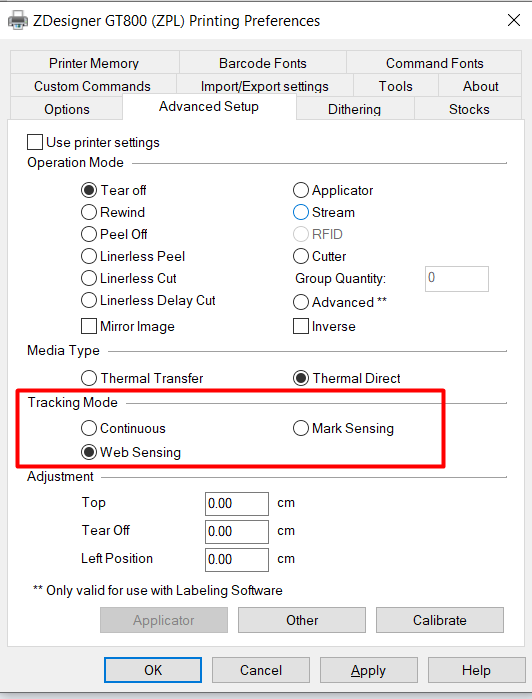532x699 pixels.
Task: Click the Calibrate button
Action: 440,620
